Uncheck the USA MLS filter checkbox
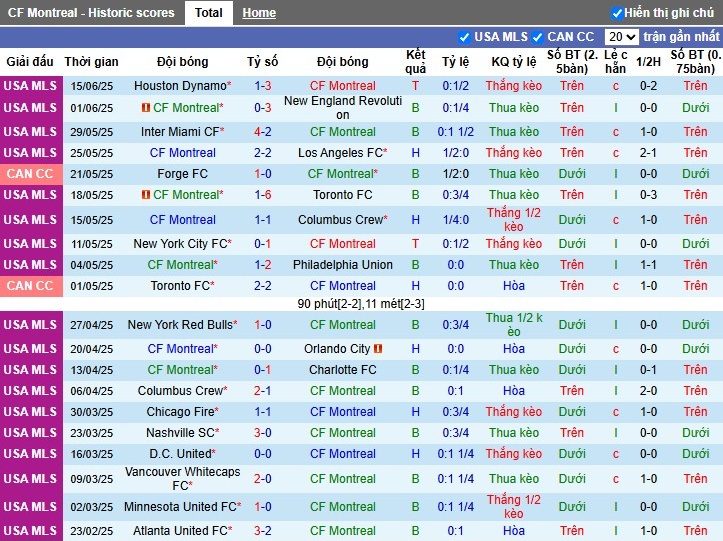Viewport: 723px width, 541px height. point(464,37)
